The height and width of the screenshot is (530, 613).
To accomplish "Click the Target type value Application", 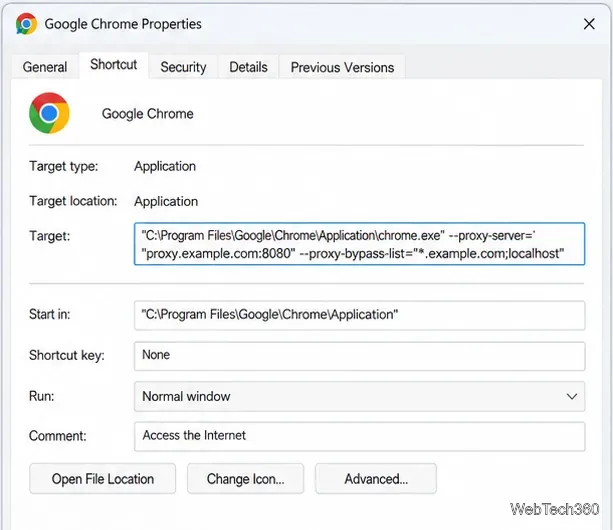I will click(x=165, y=167).
